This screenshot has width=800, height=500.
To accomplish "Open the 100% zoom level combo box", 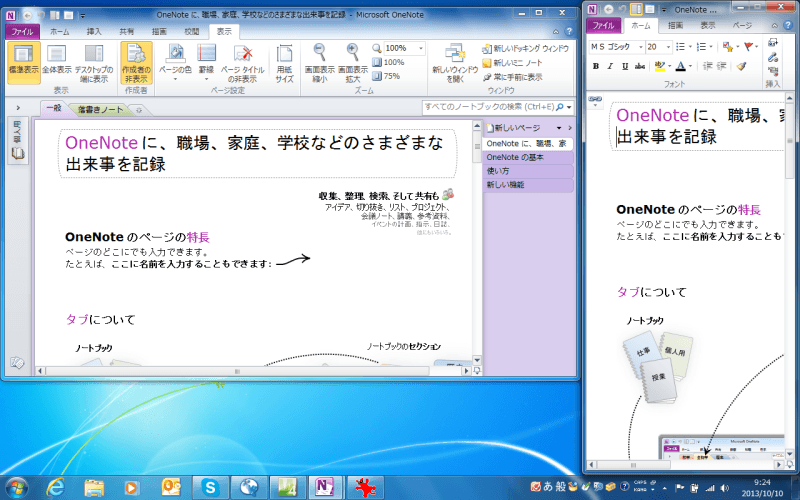I will tap(404, 48).
